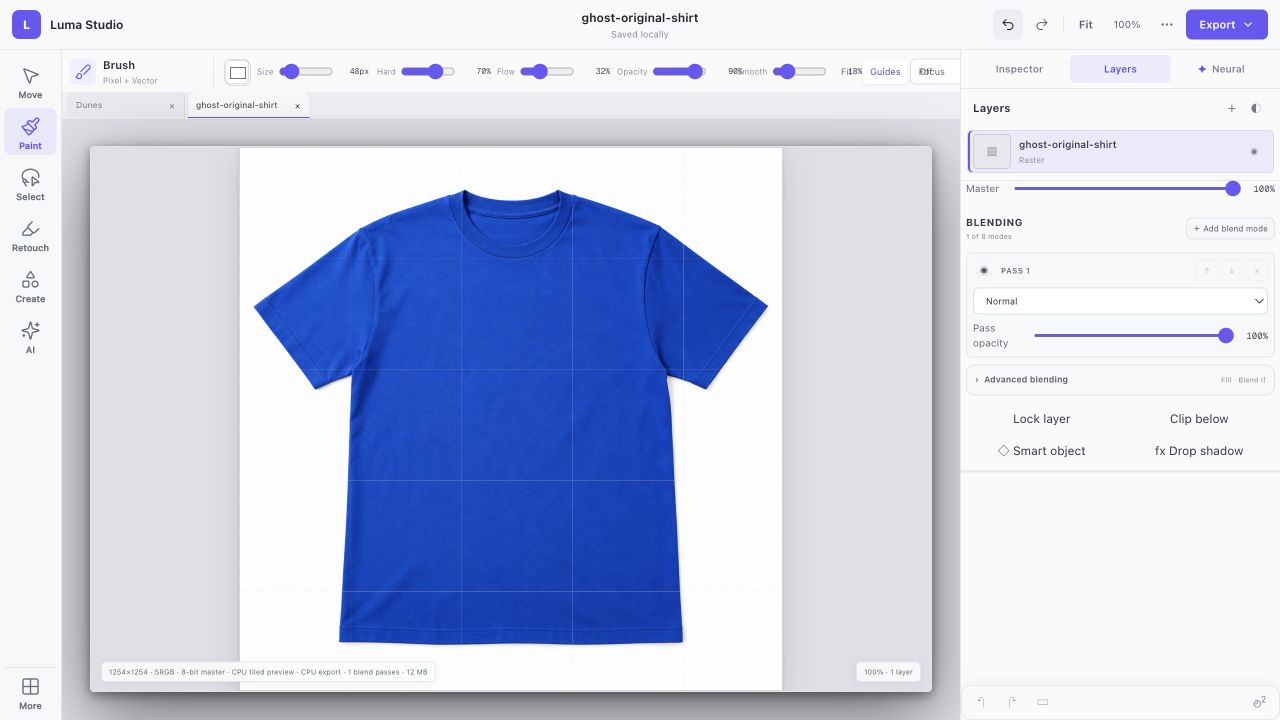
Task: Open the Export dropdown
Action: (1226, 25)
